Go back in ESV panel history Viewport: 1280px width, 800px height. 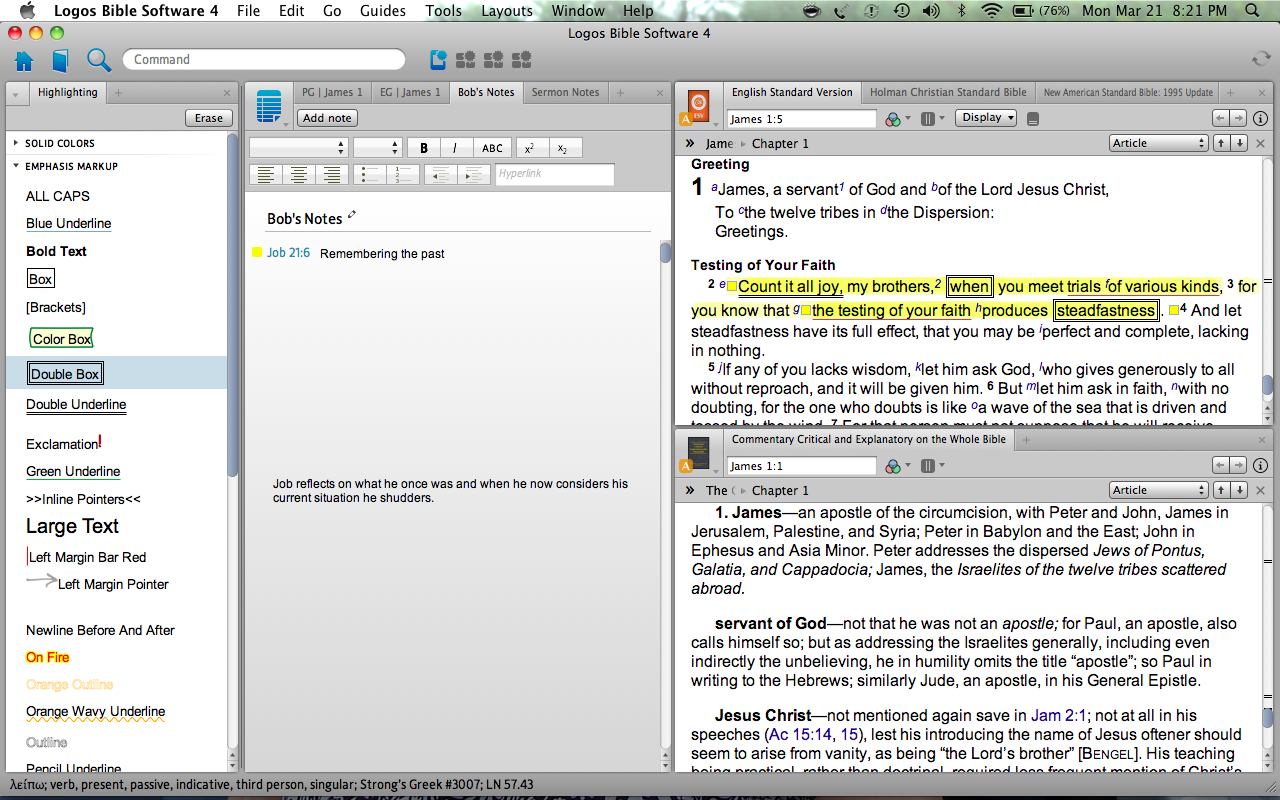(x=1221, y=118)
